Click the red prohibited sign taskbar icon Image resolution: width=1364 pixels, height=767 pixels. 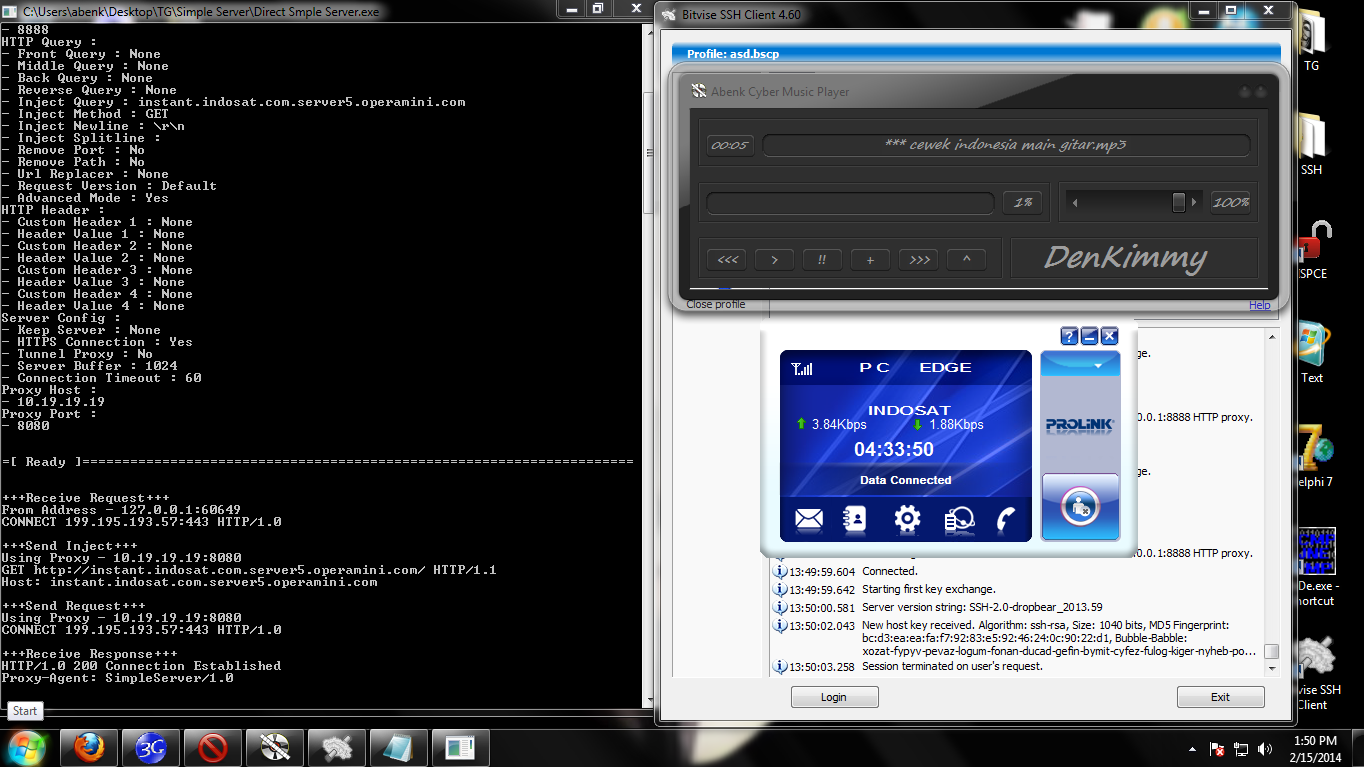tap(213, 746)
